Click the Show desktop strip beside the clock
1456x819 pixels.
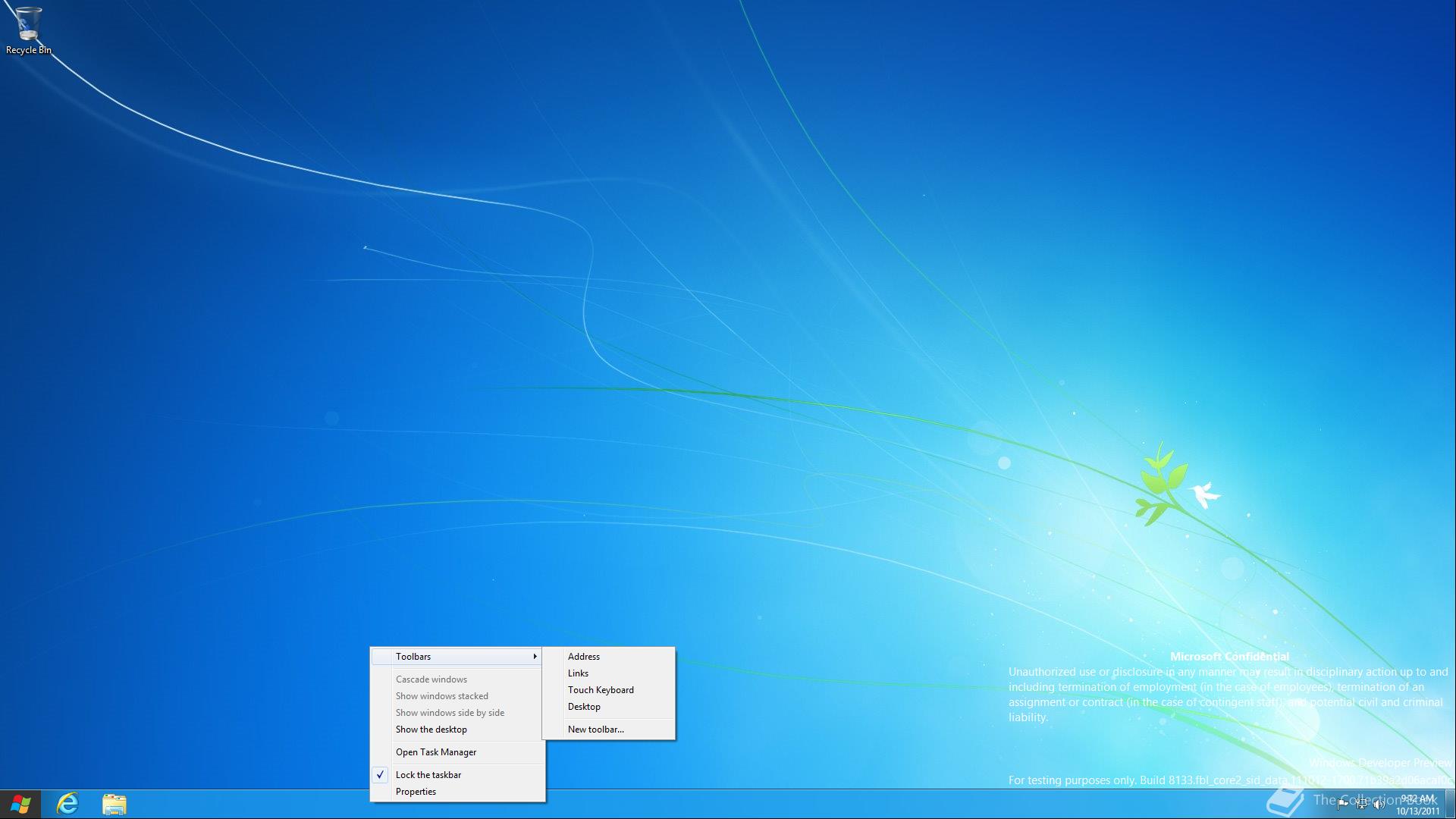[x=1450, y=804]
